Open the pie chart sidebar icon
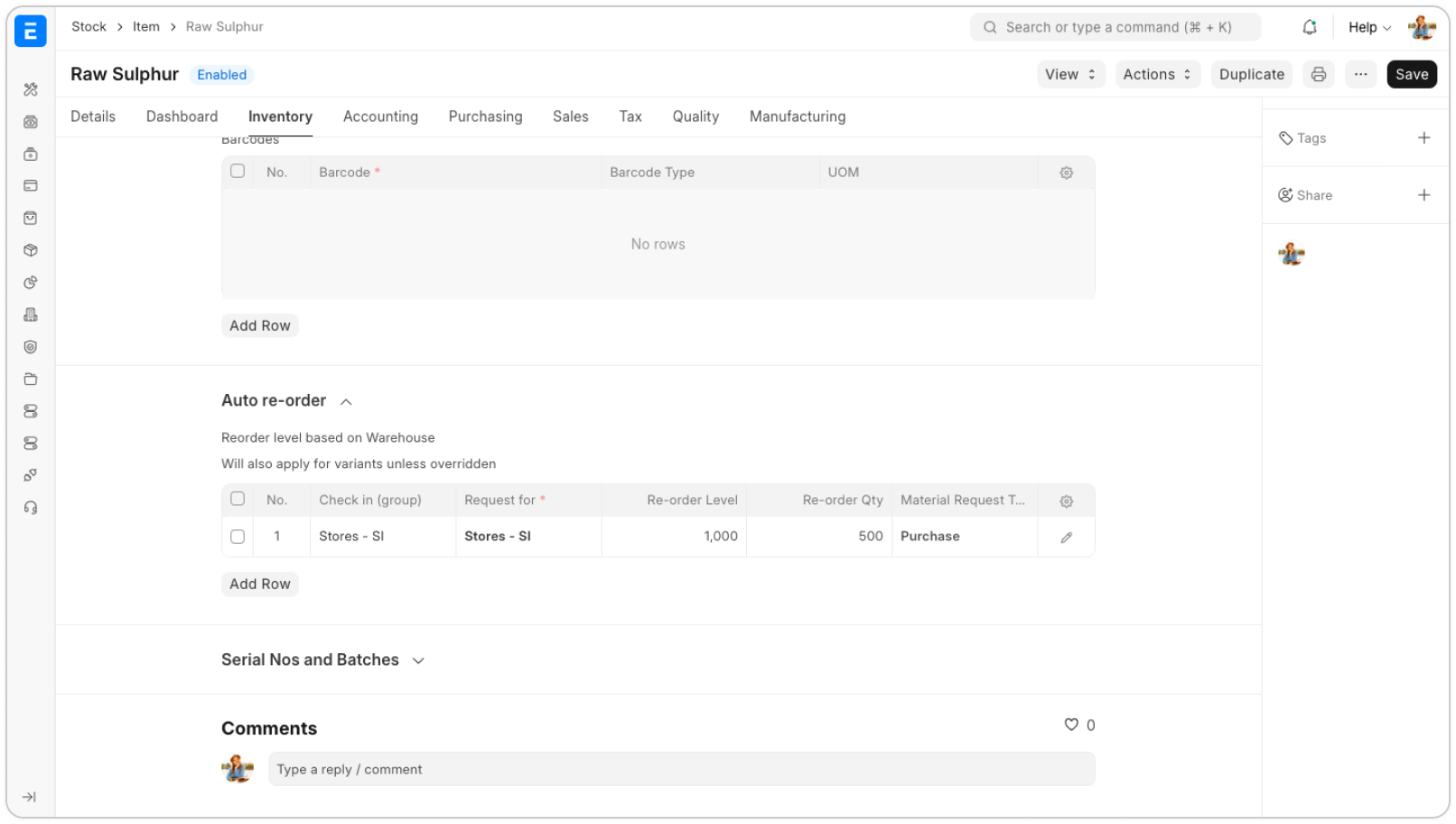1456x824 pixels. (x=31, y=283)
